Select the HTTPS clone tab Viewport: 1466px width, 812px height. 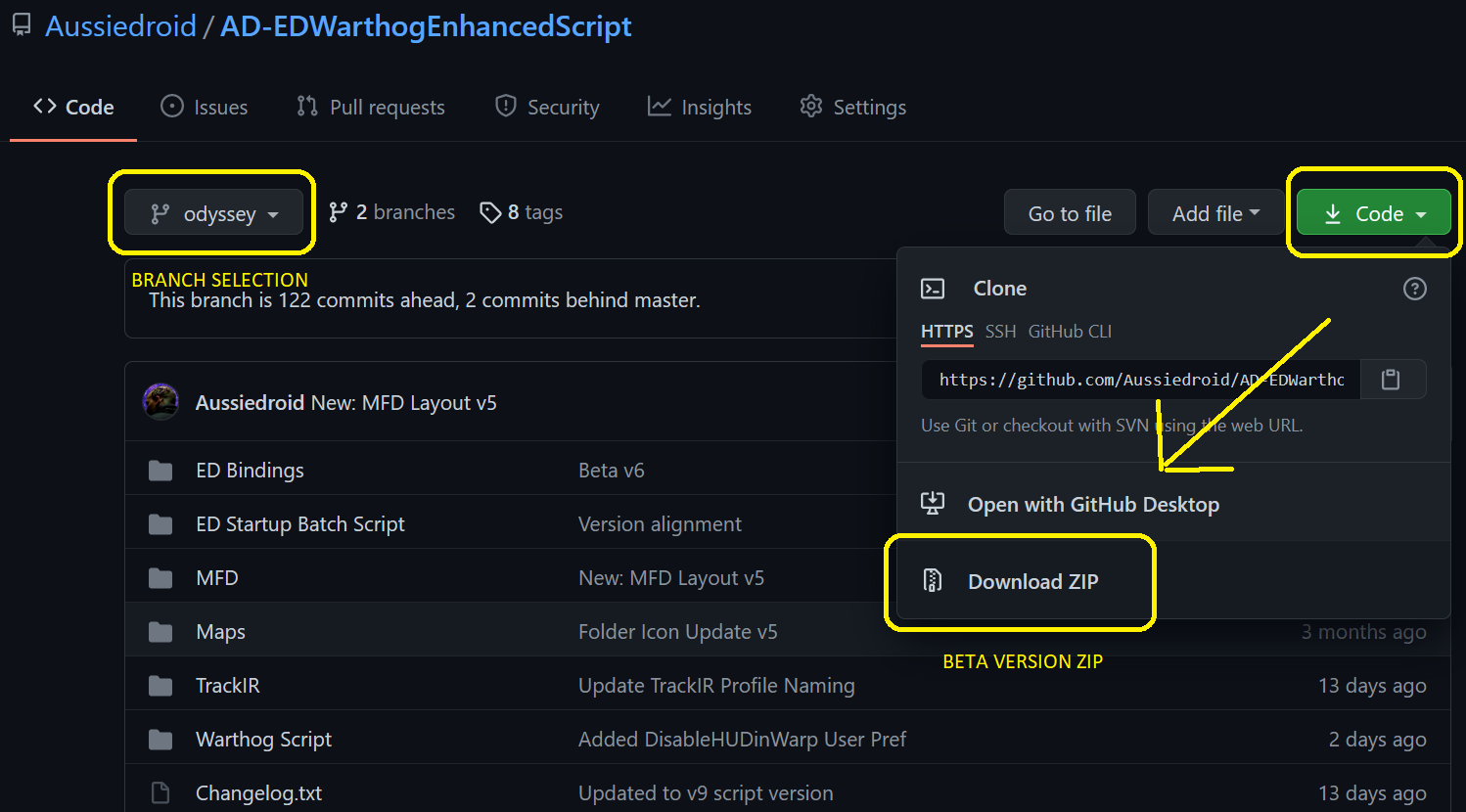click(946, 332)
